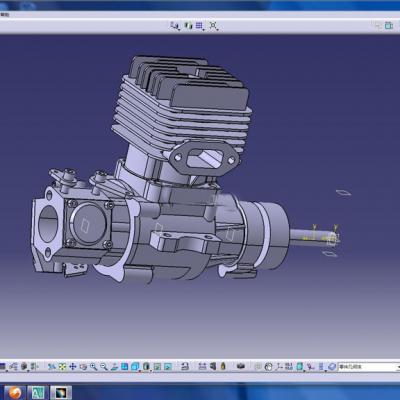Open the teal 'A' app on the taskbar
Screen dimensions: 400x400
[x=38, y=393]
